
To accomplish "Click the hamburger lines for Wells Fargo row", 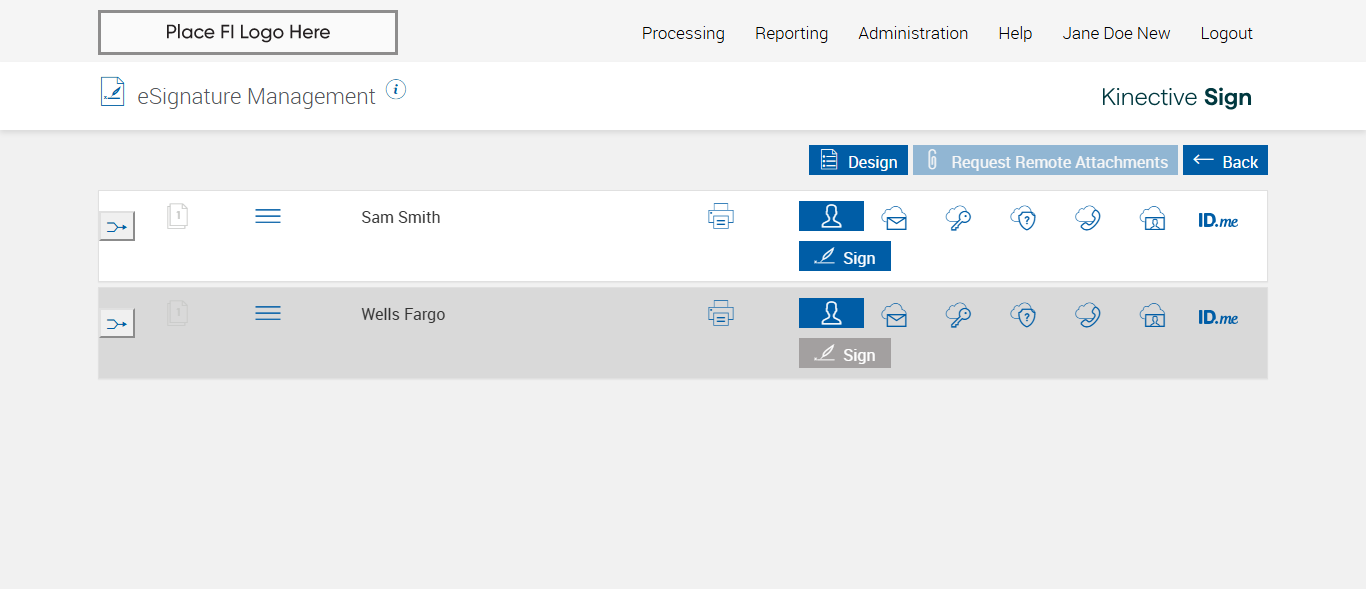I will click(x=268, y=313).
